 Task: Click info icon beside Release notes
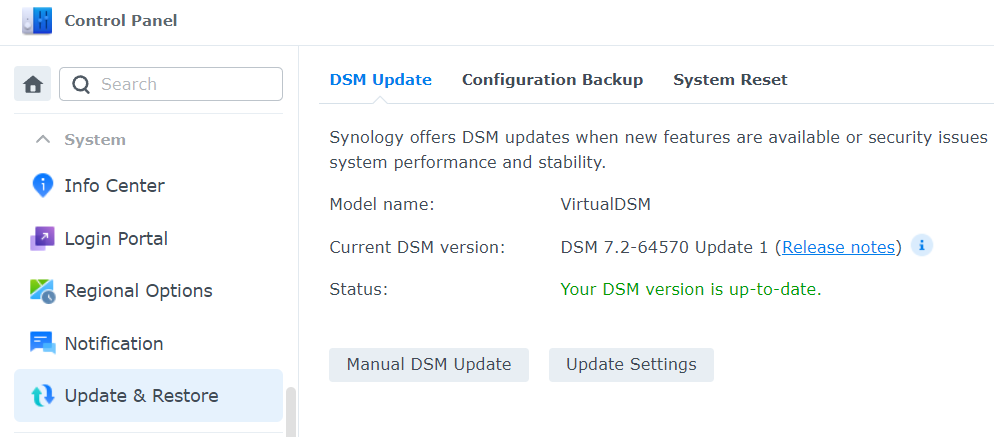pyautogui.click(x=922, y=245)
